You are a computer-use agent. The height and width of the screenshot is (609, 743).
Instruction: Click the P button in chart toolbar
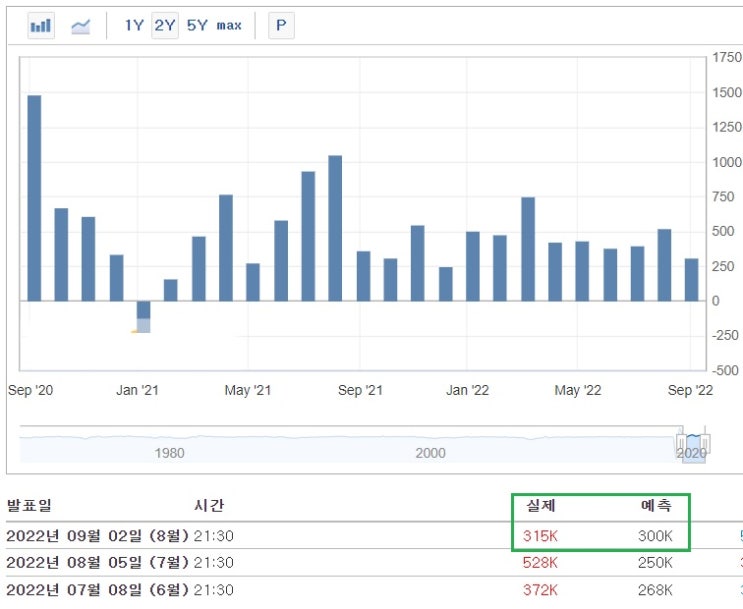[281, 26]
